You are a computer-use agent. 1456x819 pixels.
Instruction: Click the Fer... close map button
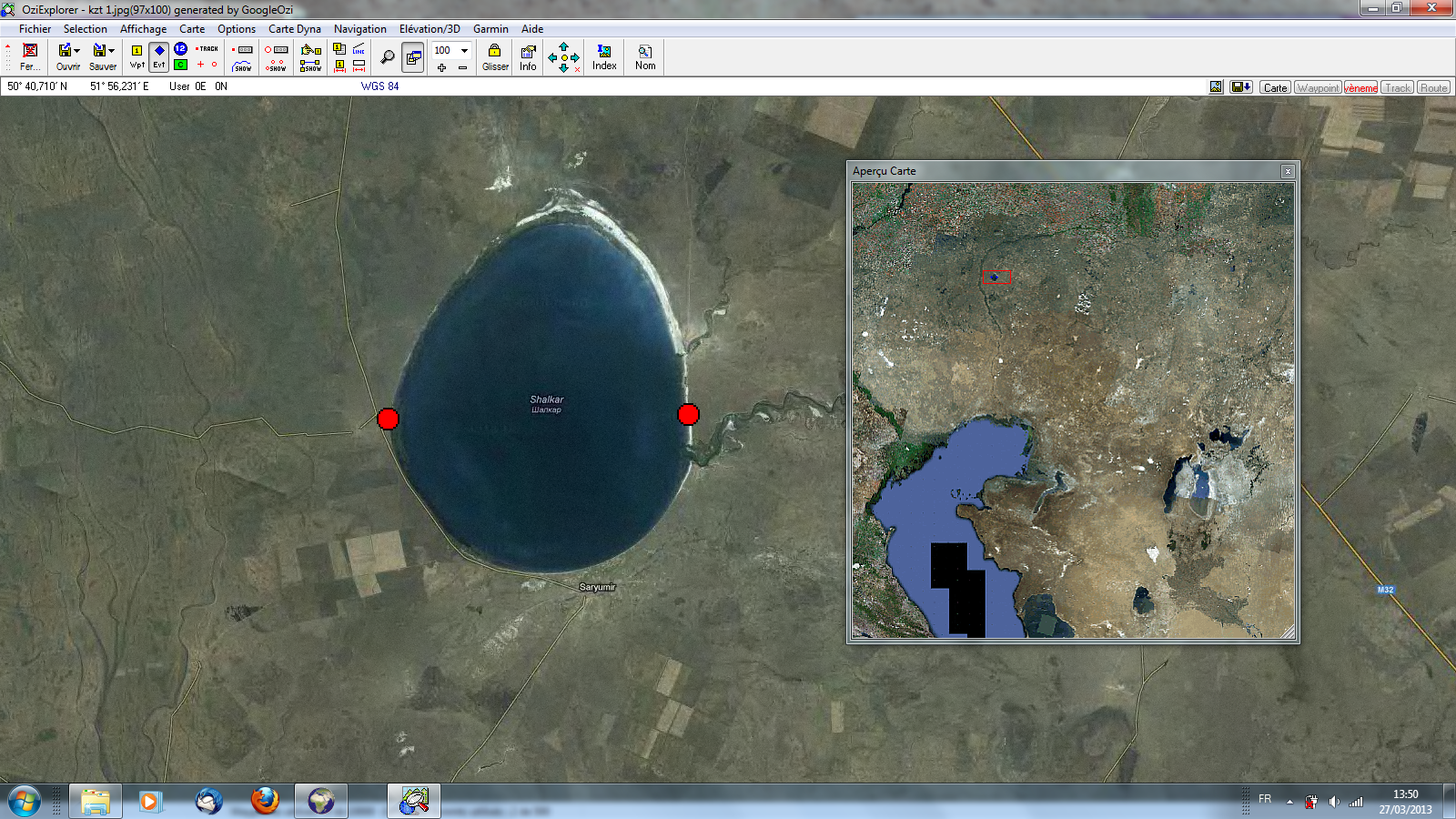pos(30,56)
